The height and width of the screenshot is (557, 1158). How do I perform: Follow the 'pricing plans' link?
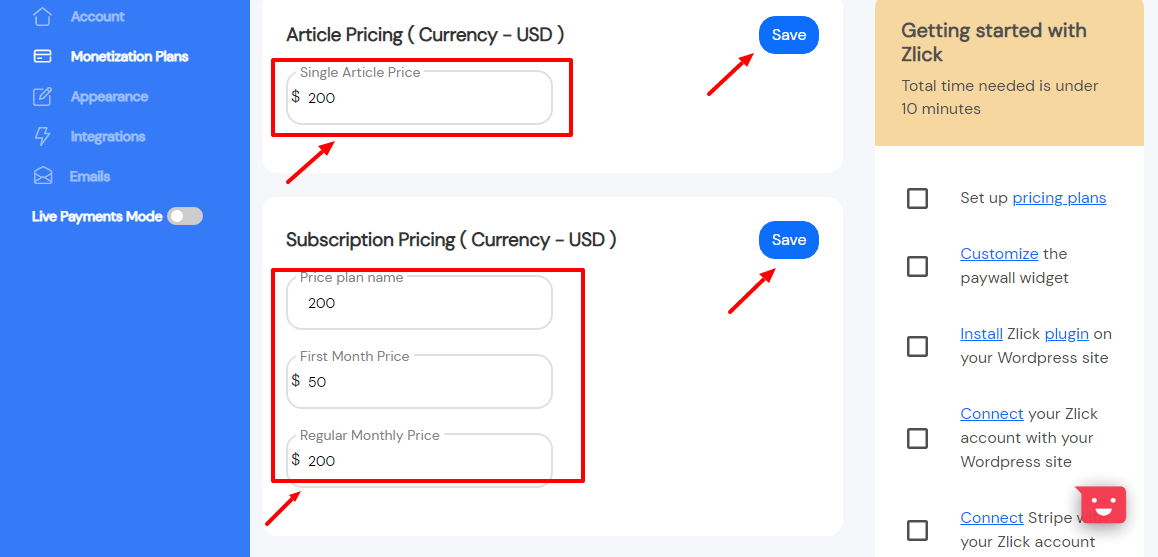[1059, 198]
